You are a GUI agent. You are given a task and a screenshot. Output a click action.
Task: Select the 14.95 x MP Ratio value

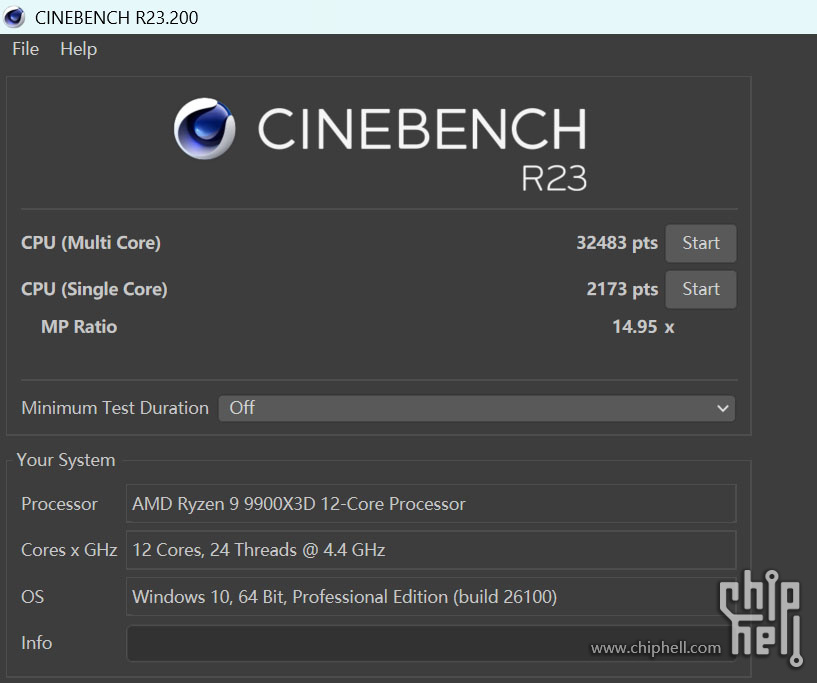(x=643, y=327)
